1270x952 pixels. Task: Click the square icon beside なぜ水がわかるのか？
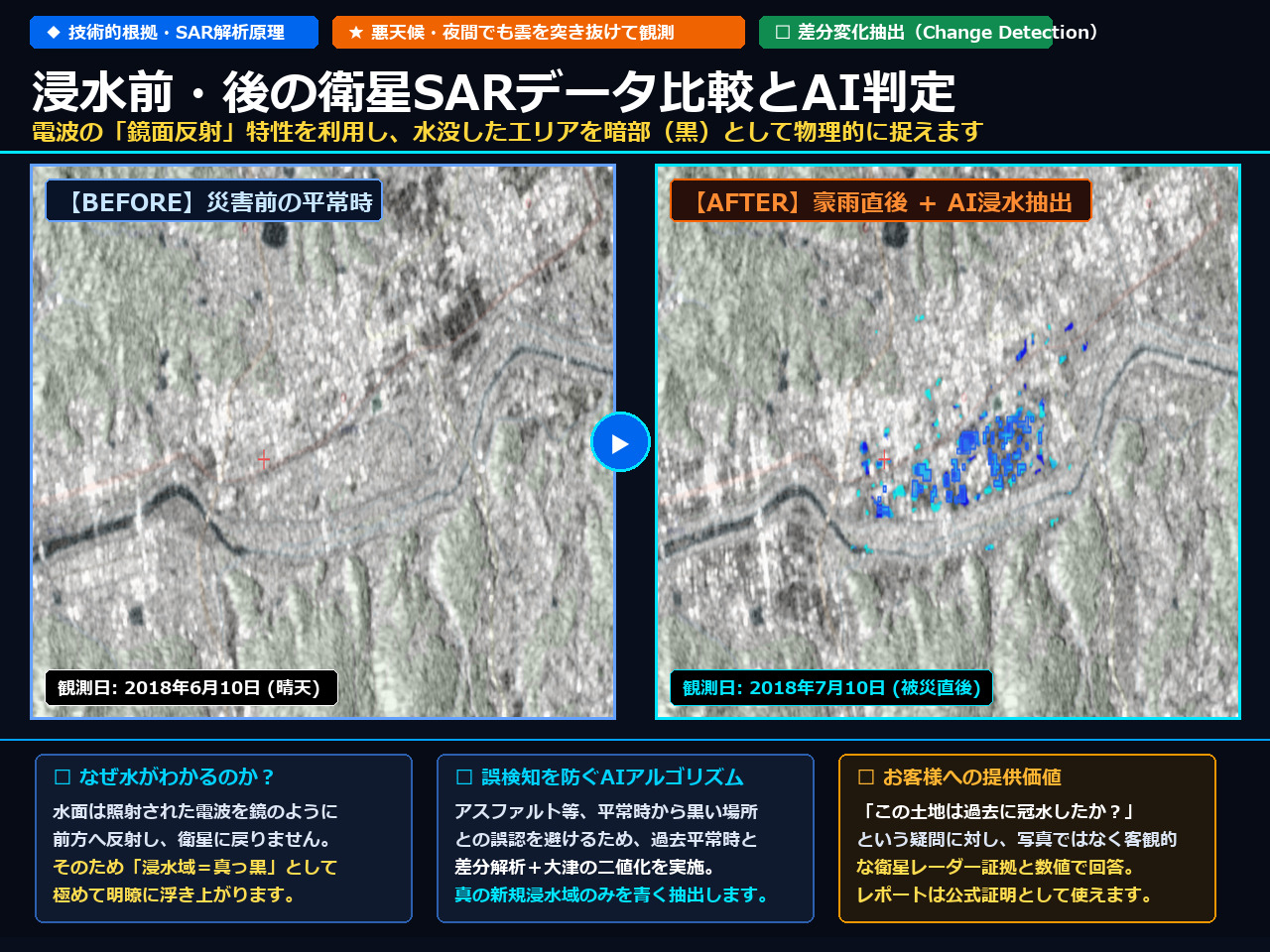(63, 777)
